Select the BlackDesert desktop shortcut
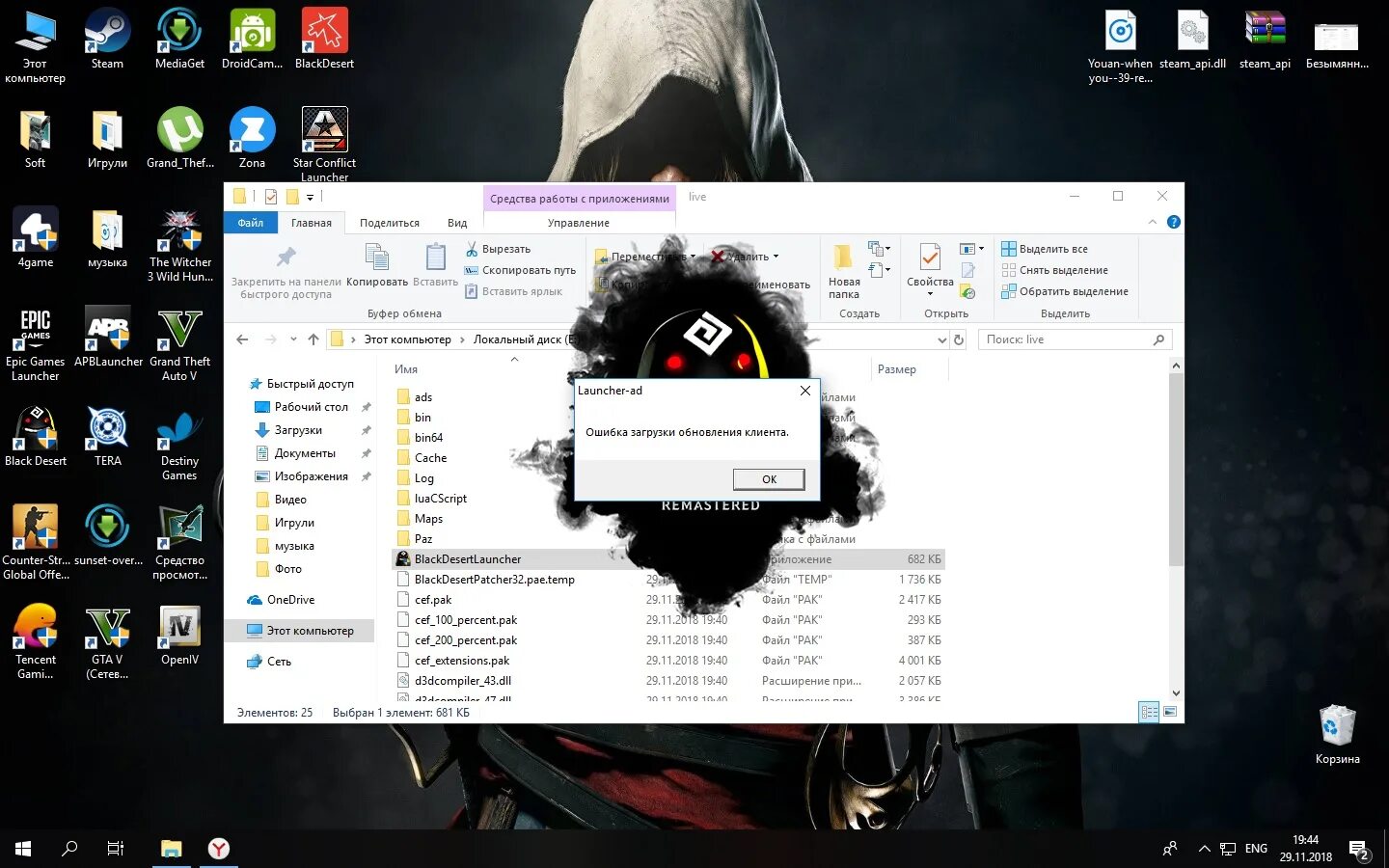 tap(324, 39)
